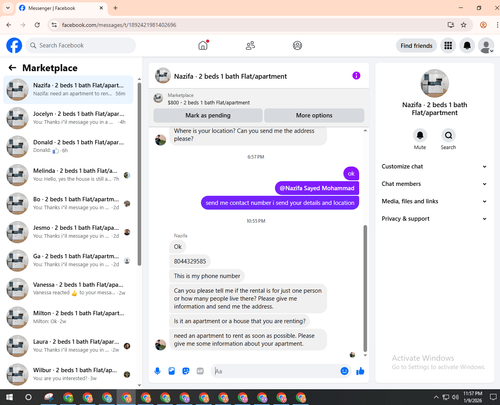
Task: Open Jesmo conversation in the list
Action: tap(68, 232)
